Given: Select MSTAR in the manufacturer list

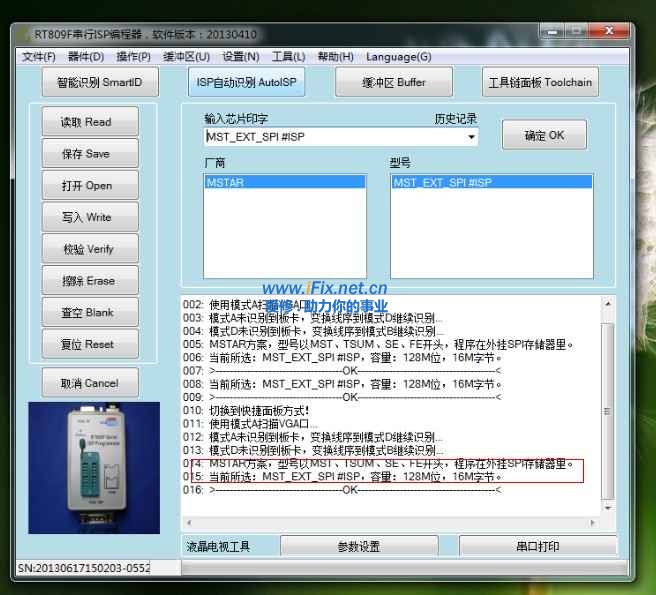Looking at the screenshot, I should pos(284,183).
